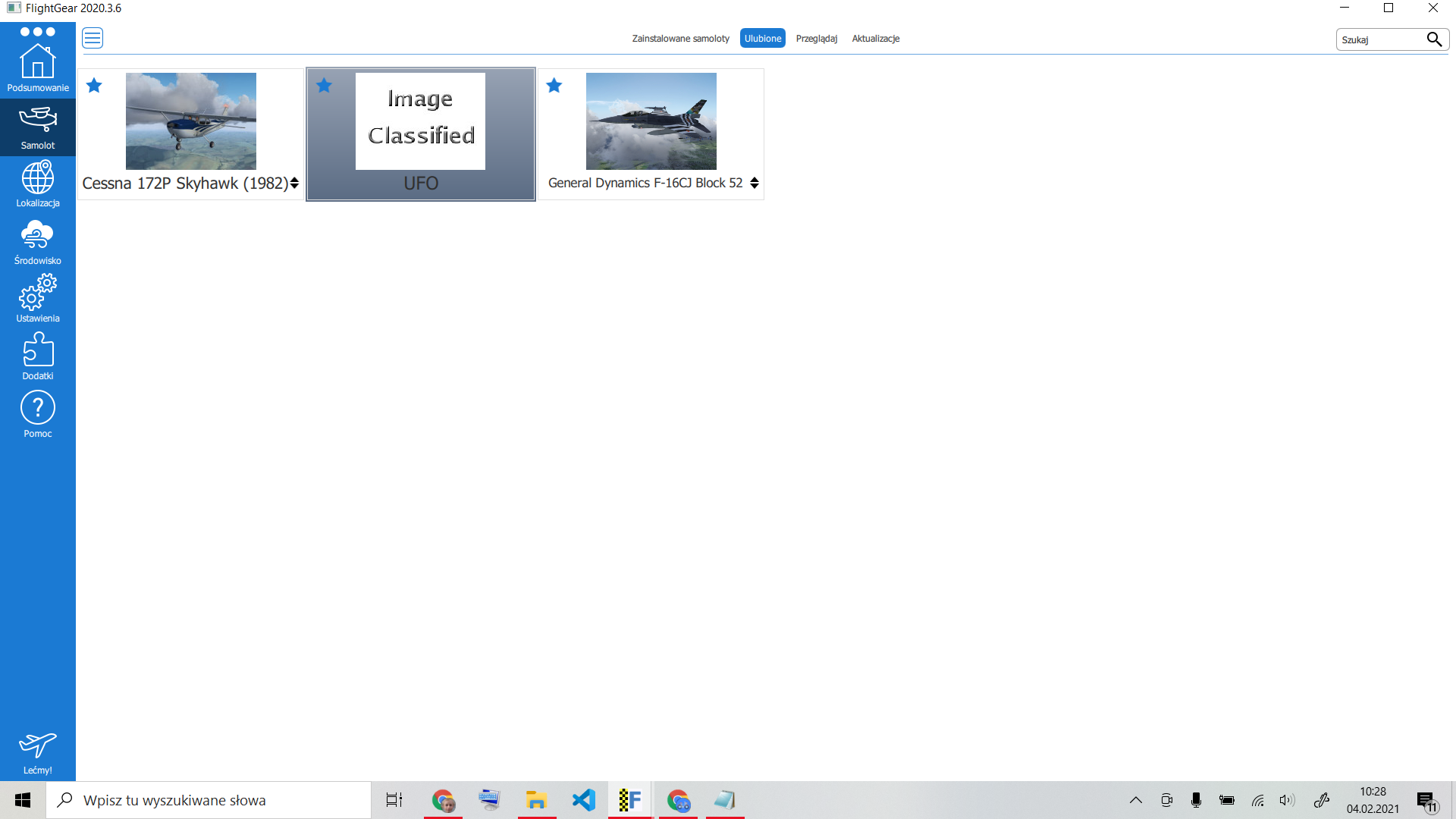Open the Windows Start menu
1456x819 pixels.
[x=23, y=800]
